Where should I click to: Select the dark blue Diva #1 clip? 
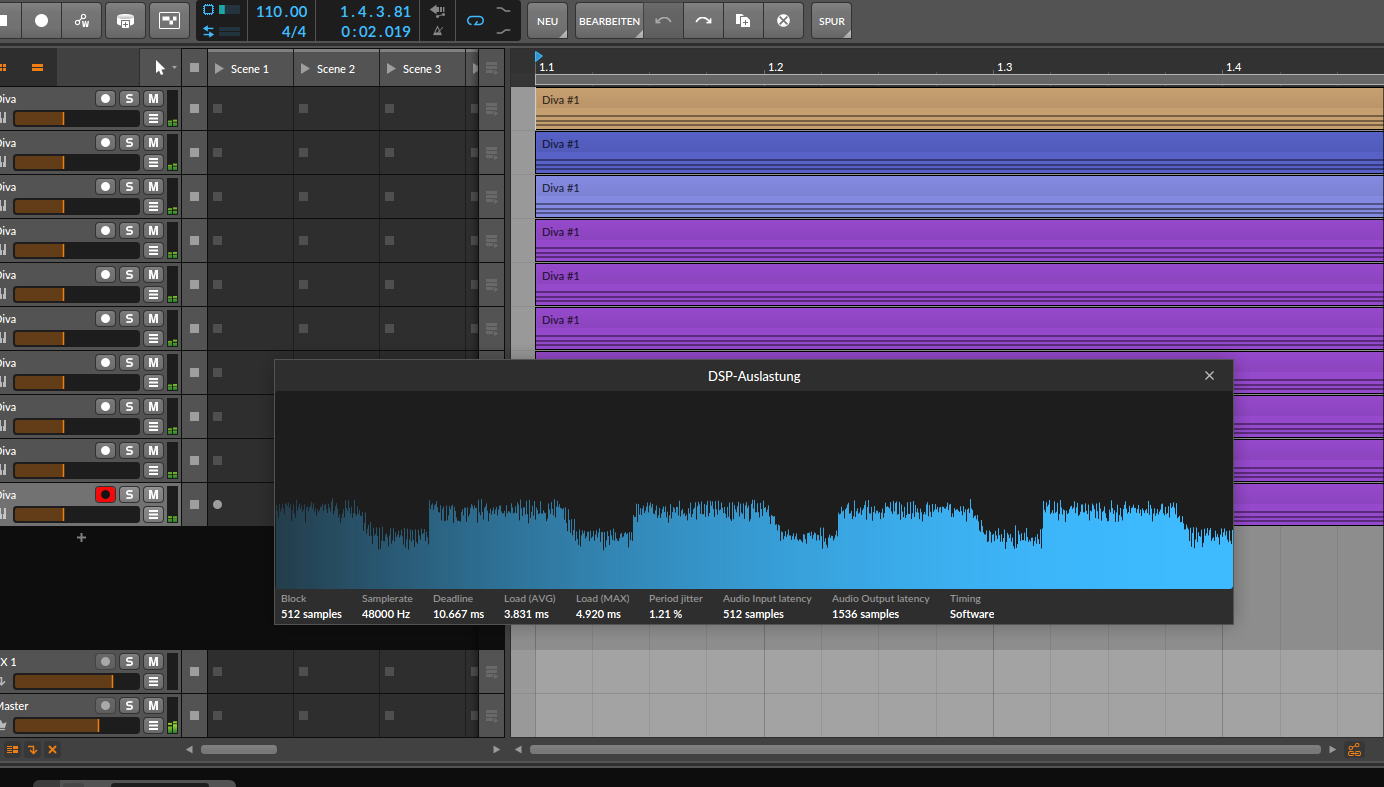959,152
